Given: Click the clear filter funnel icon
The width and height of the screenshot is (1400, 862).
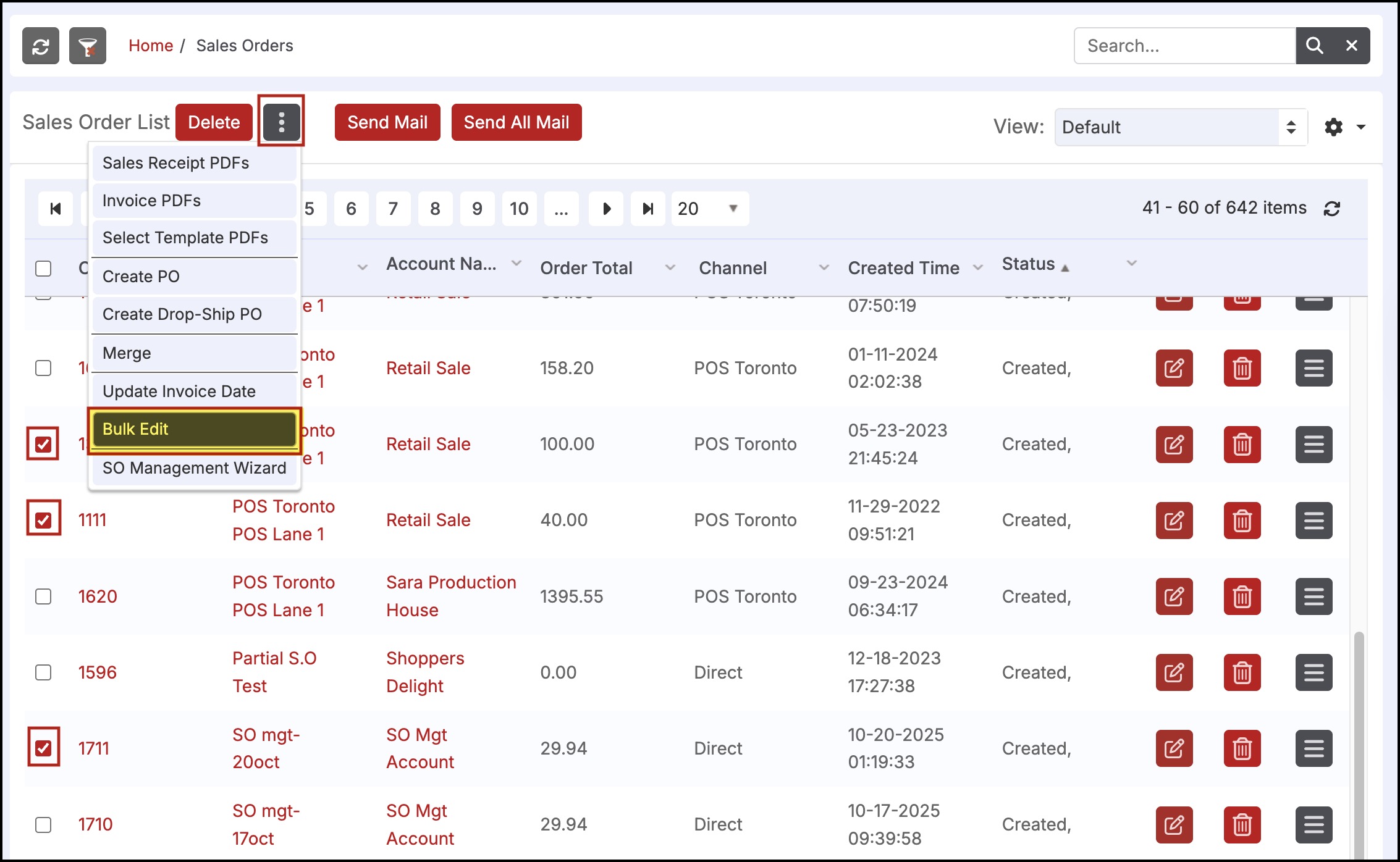Looking at the screenshot, I should [87, 46].
